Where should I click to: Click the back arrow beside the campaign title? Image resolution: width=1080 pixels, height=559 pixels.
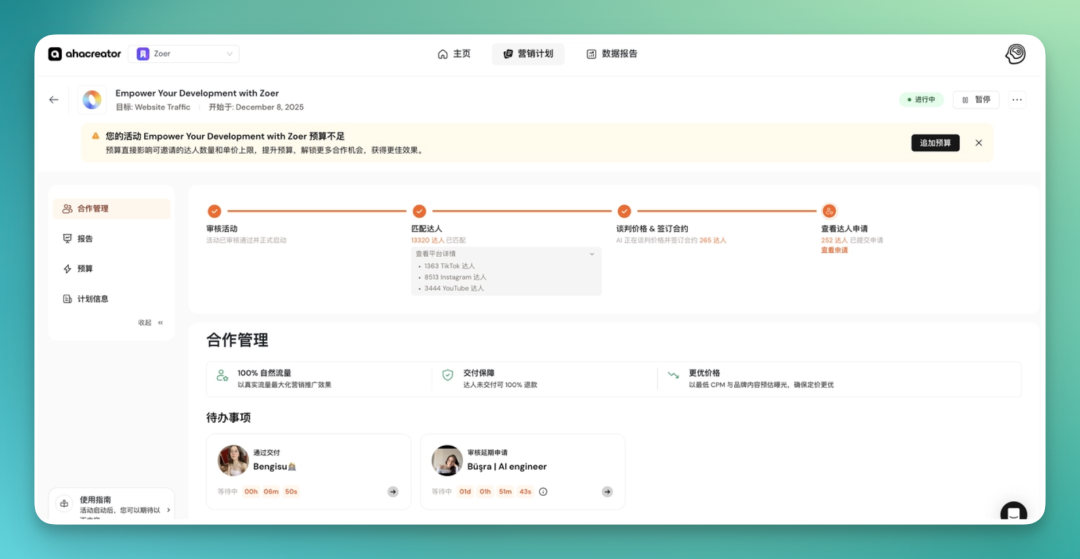pyautogui.click(x=54, y=100)
